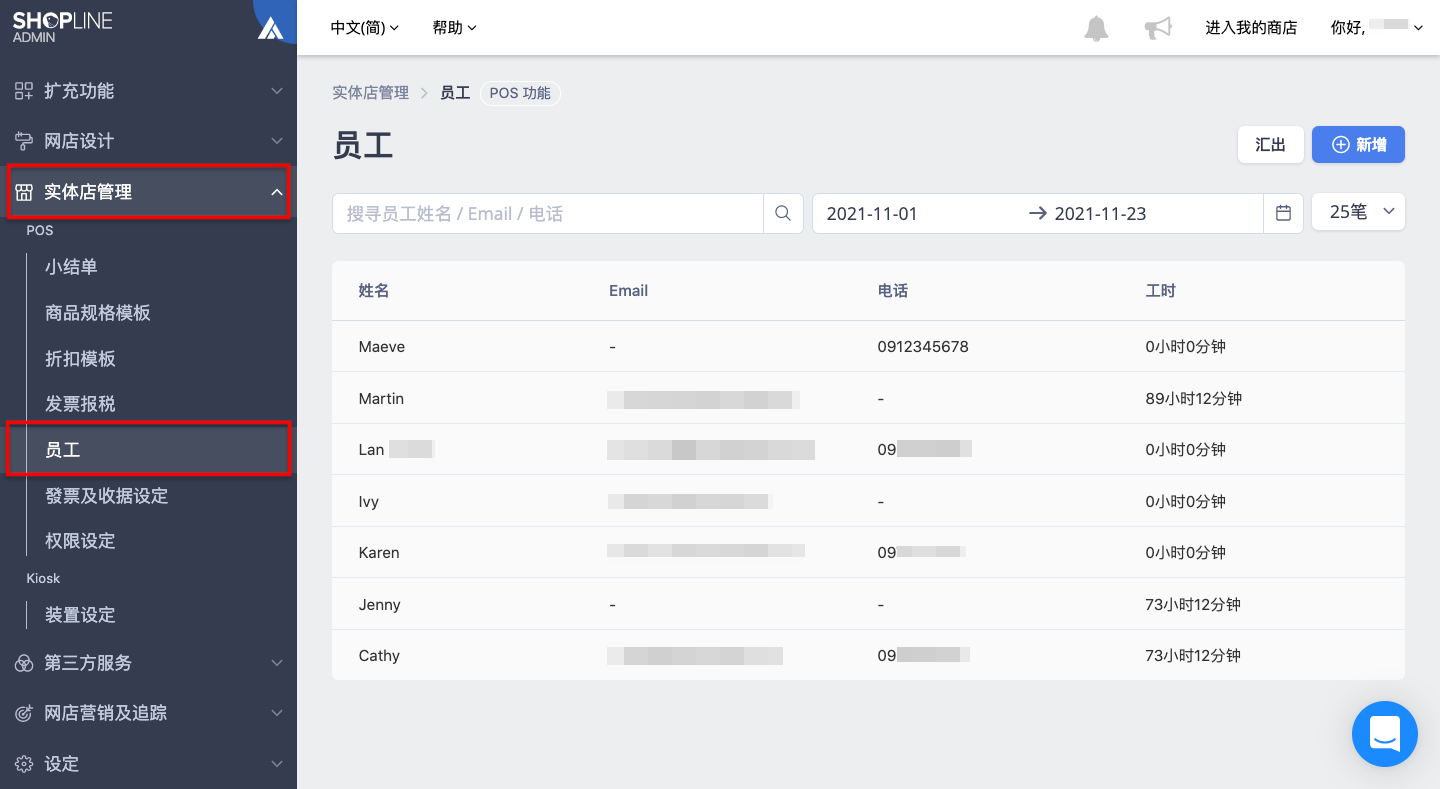
Task: Click the search magnifier icon
Action: [783, 213]
